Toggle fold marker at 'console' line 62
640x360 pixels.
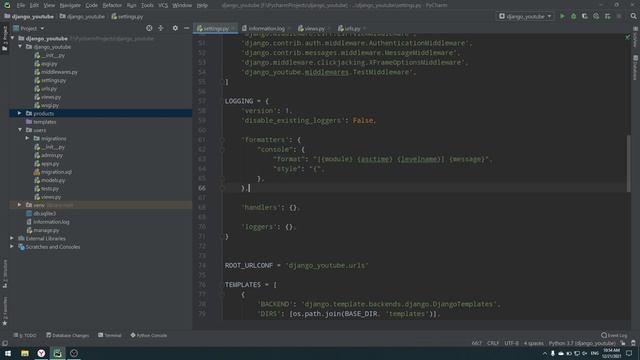tap(222, 149)
